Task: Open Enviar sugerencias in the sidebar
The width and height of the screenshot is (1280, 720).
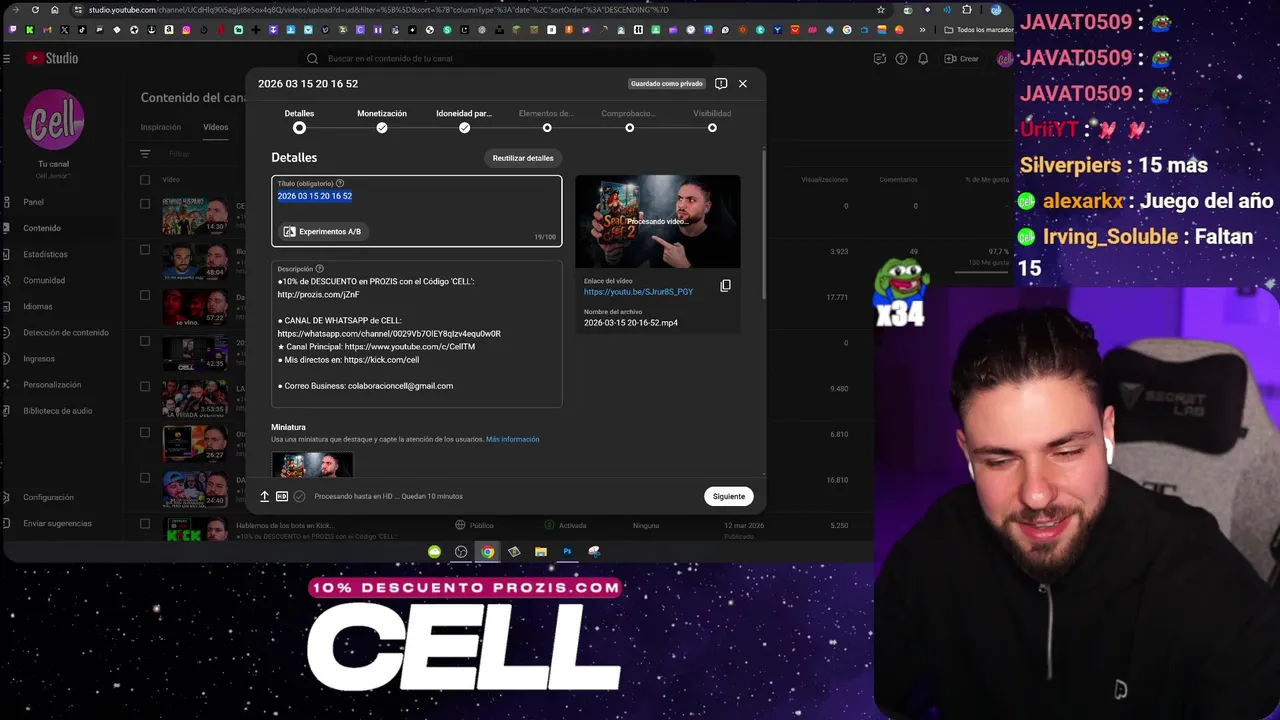Action: pos(57,523)
